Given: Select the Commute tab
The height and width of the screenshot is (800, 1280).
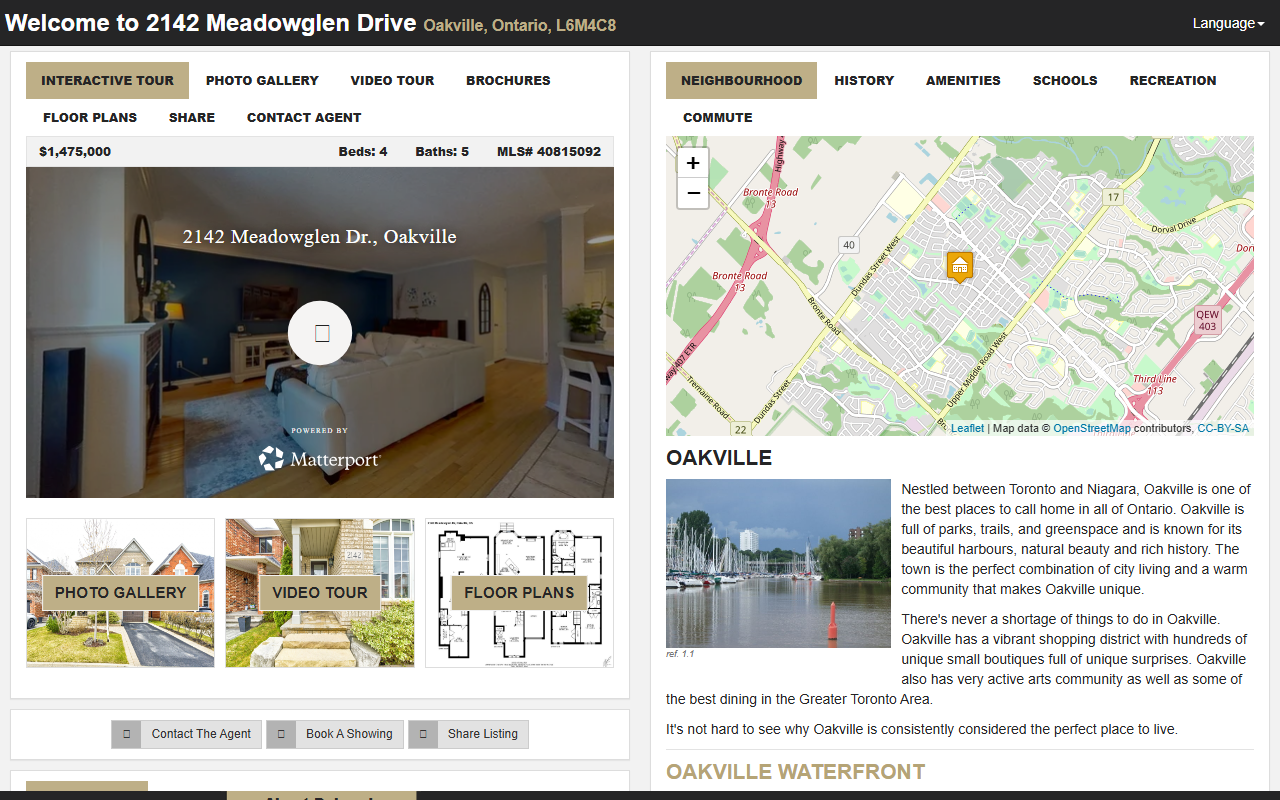Looking at the screenshot, I should coord(718,117).
